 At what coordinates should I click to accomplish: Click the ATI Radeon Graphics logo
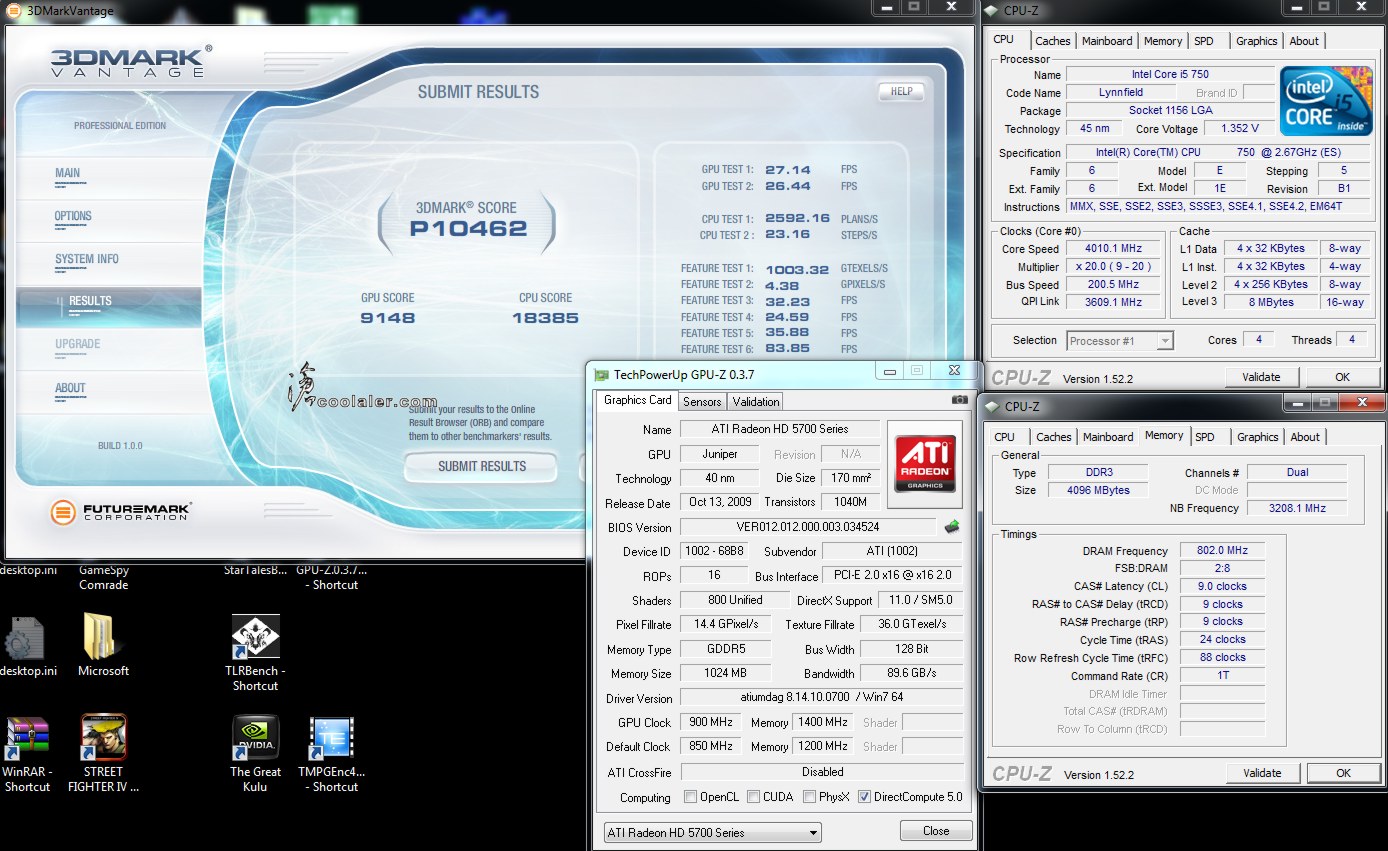pyautogui.click(x=924, y=464)
